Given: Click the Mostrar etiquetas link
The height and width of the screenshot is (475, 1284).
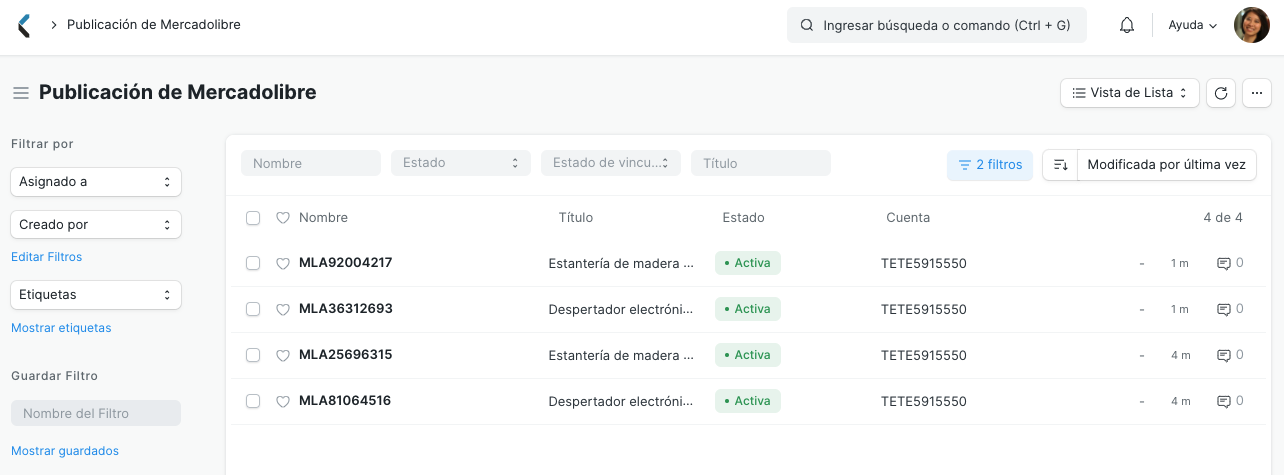Looking at the screenshot, I should [x=61, y=328].
